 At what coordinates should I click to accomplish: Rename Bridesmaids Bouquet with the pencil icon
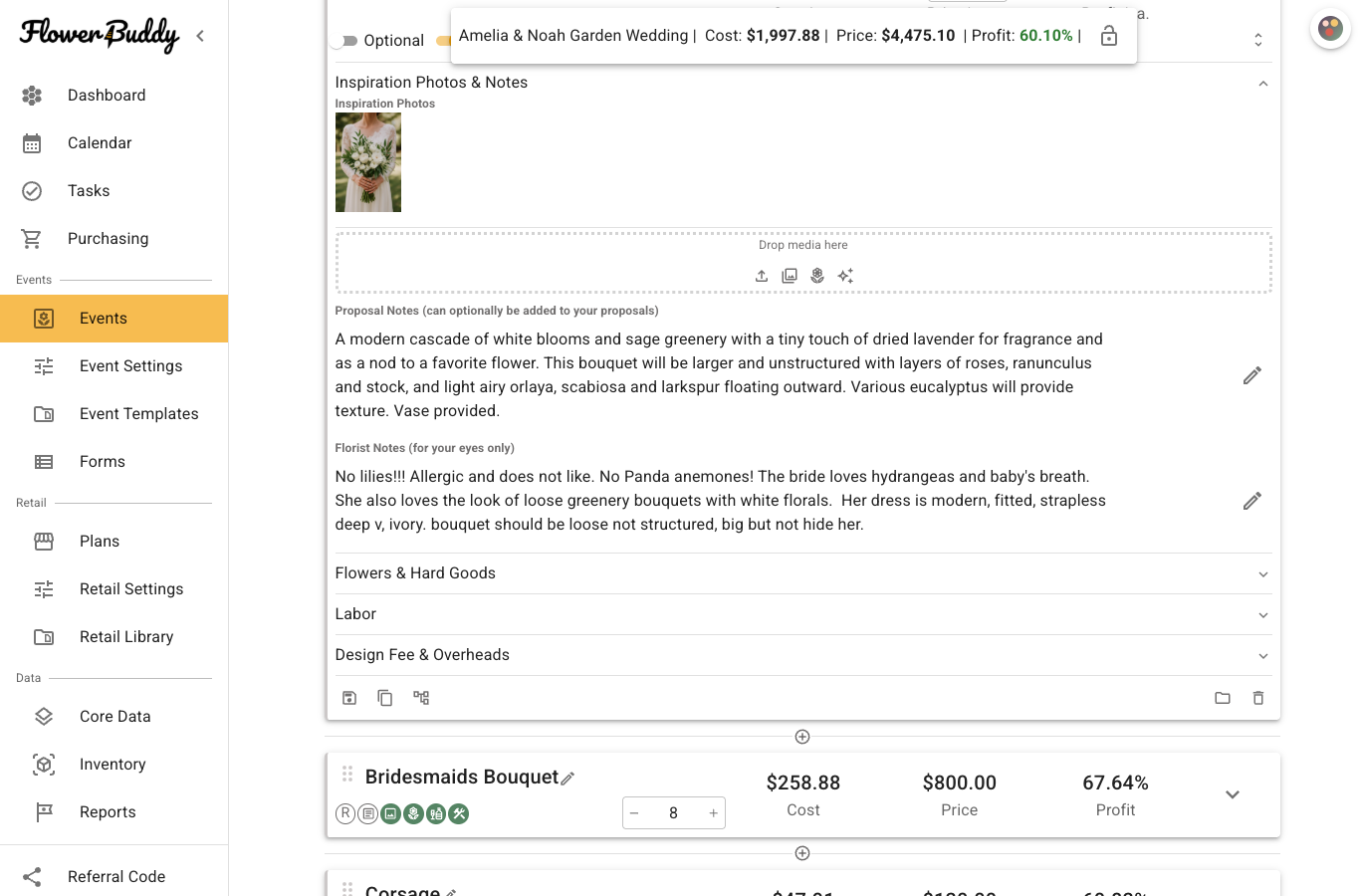[x=567, y=779]
